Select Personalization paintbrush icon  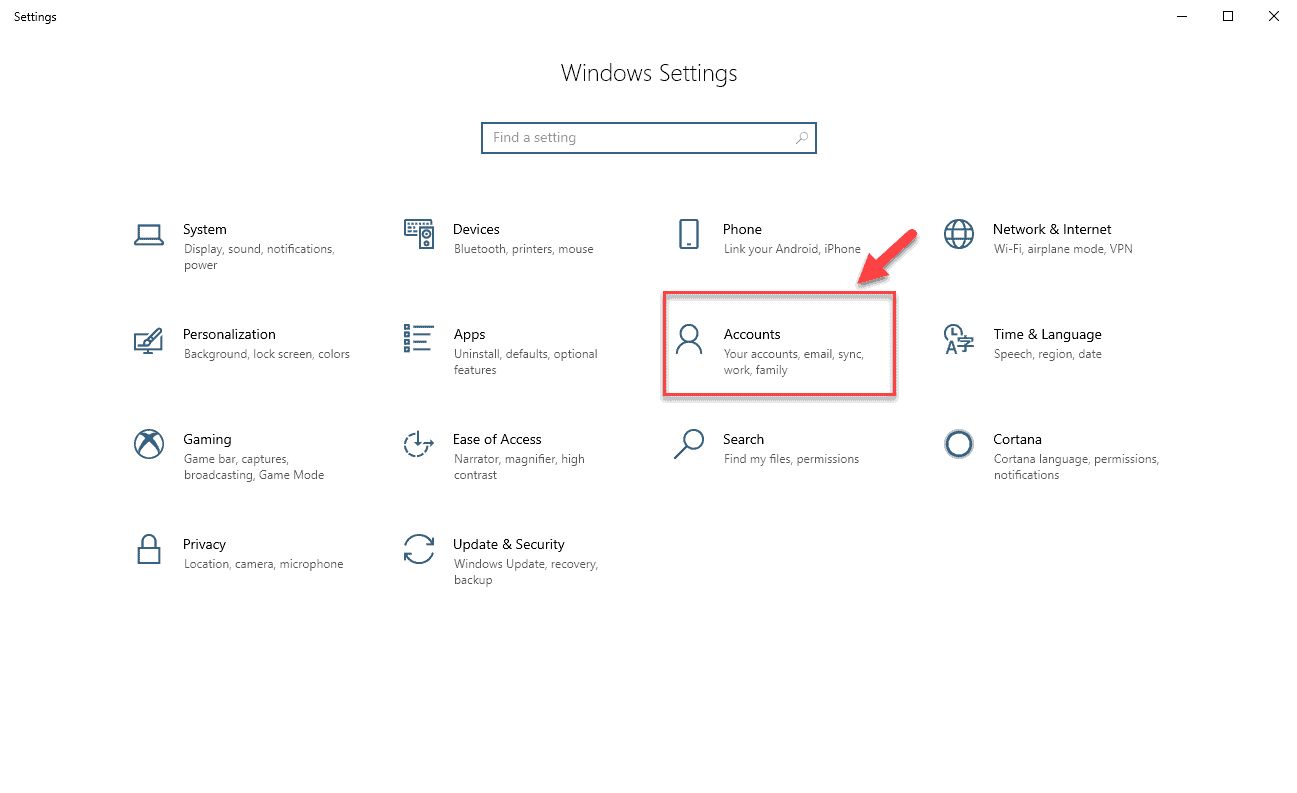(149, 340)
